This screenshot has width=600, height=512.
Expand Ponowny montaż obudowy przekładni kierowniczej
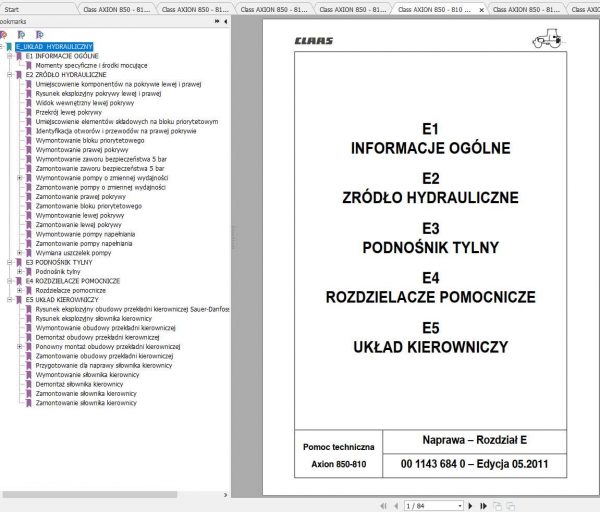coord(20,346)
